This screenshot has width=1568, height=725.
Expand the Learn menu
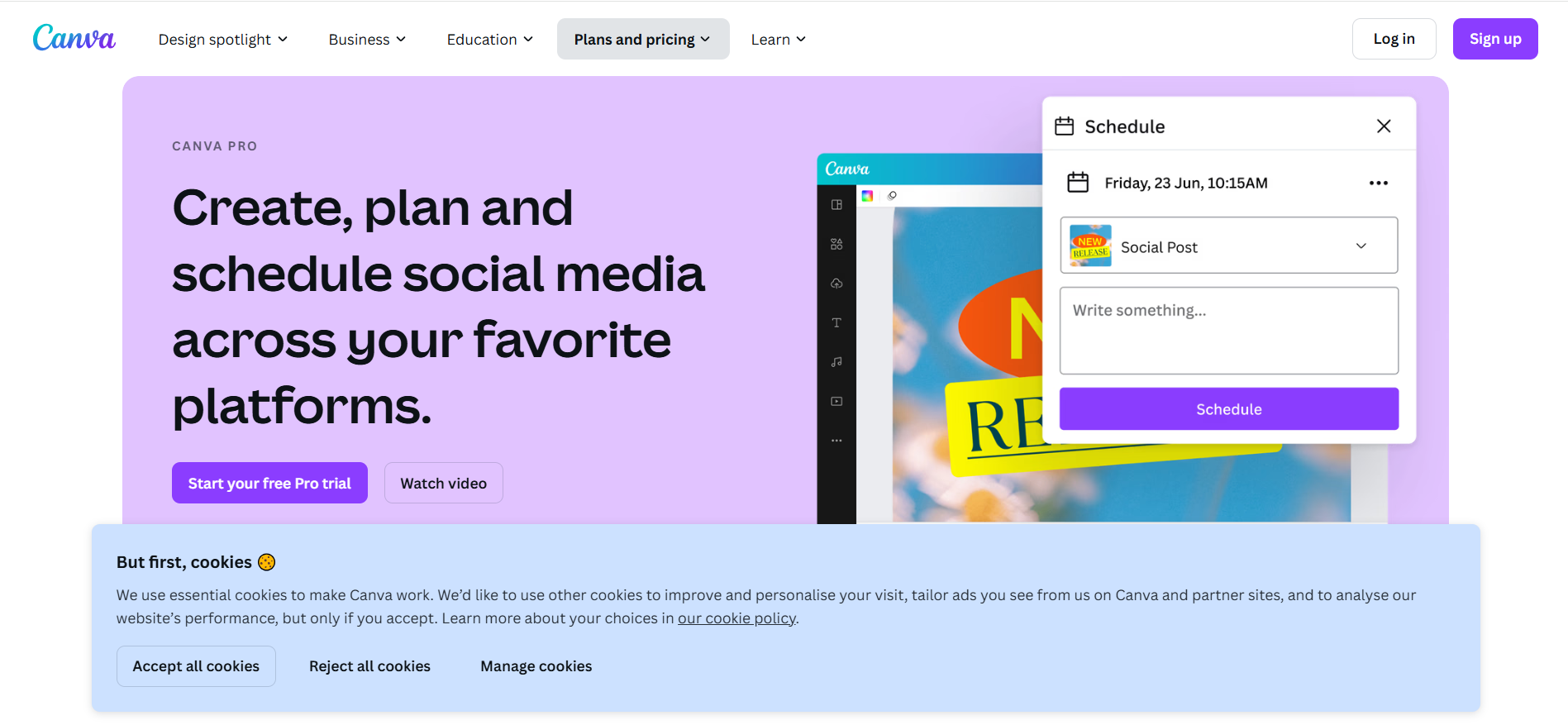(779, 39)
